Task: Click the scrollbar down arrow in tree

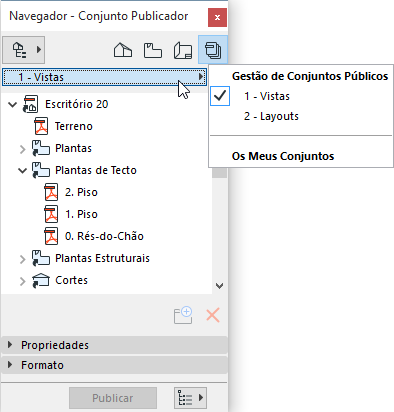Action: [219, 286]
